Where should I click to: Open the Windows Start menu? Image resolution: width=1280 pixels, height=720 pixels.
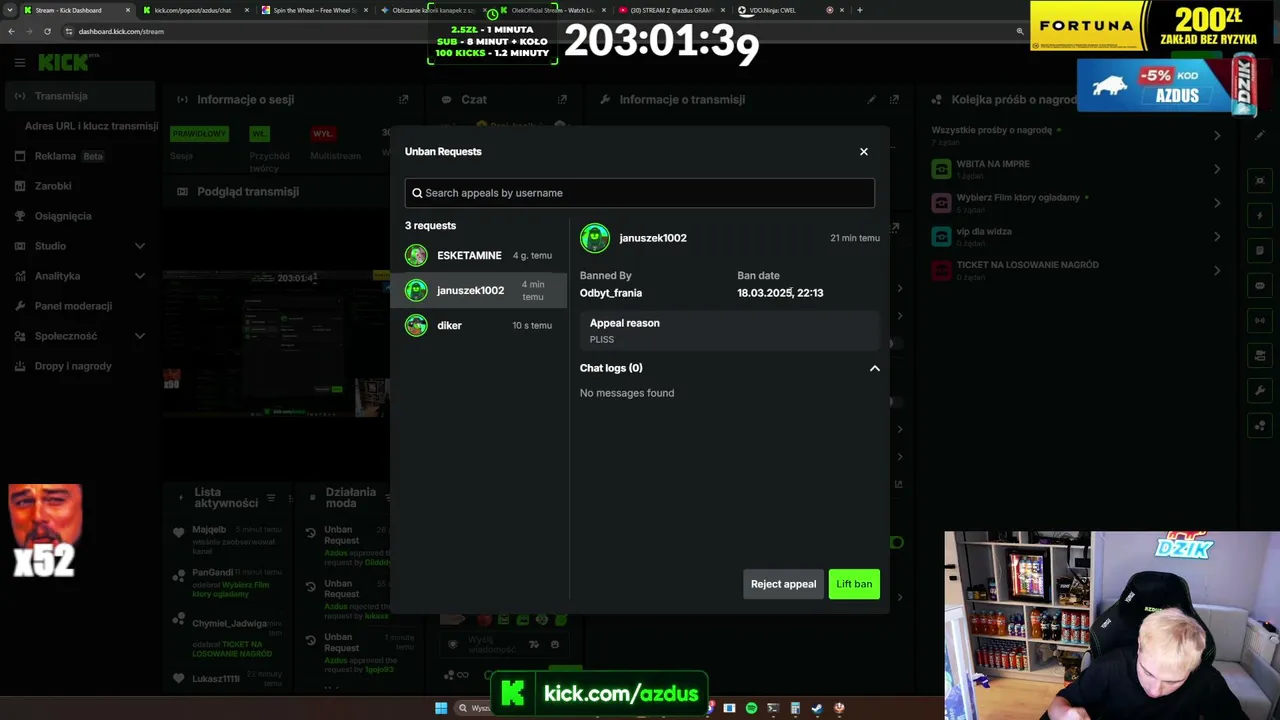[x=441, y=708]
